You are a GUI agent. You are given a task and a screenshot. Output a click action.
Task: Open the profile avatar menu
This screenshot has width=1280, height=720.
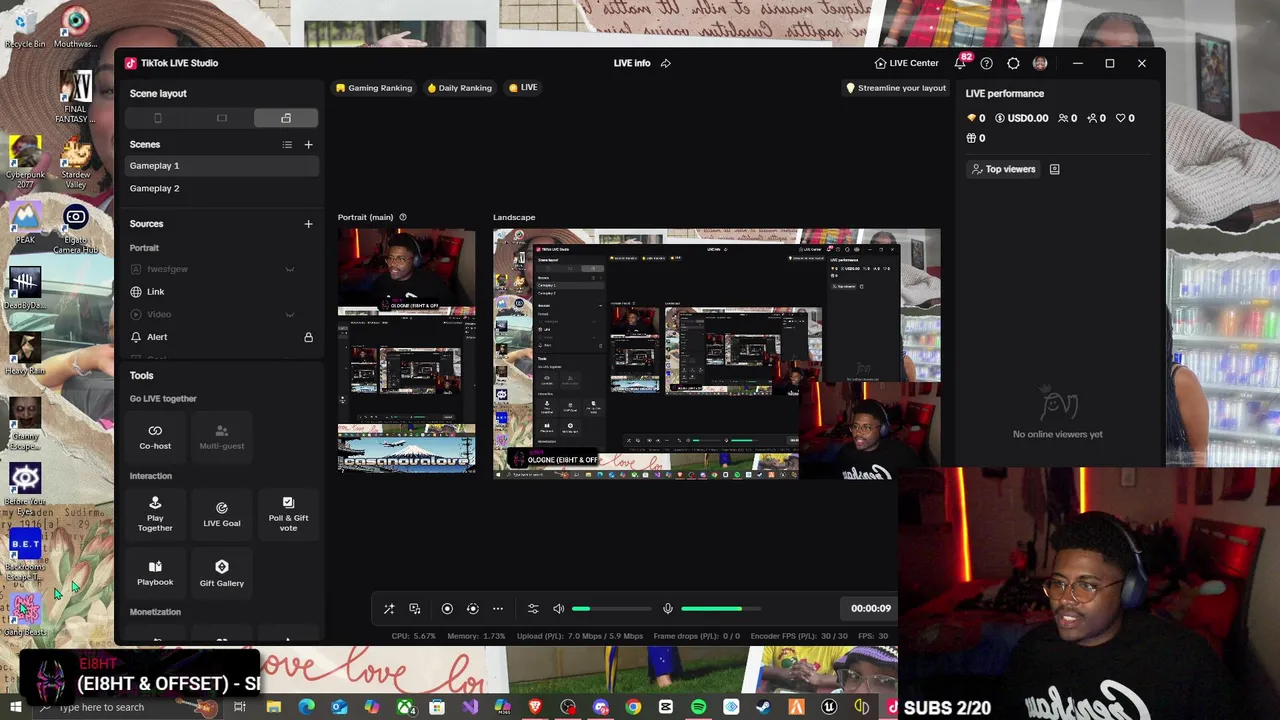[1040, 63]
